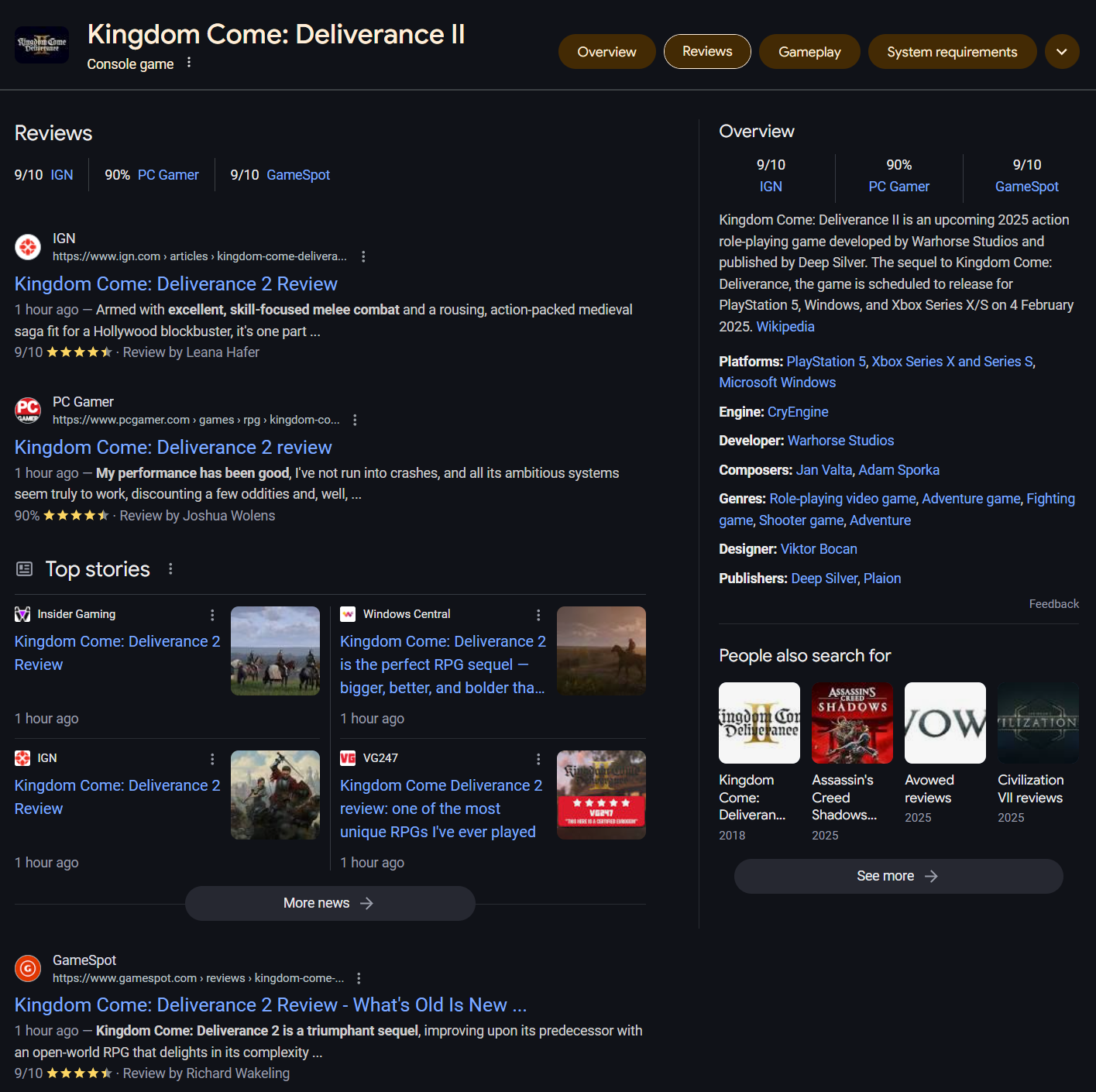1096x1092 pixels.
Task: Open more options for GameSpot result
Action: (x=359, y=978)
